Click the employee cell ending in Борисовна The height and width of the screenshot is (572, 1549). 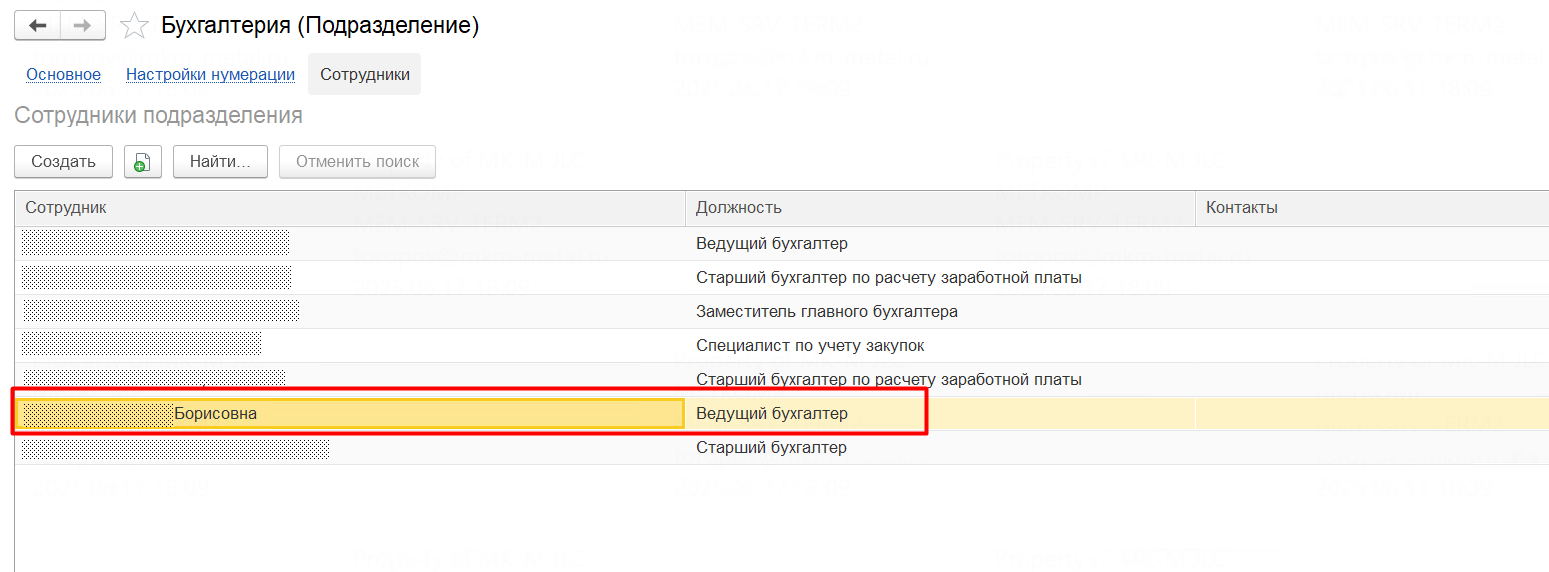(350, 413)
